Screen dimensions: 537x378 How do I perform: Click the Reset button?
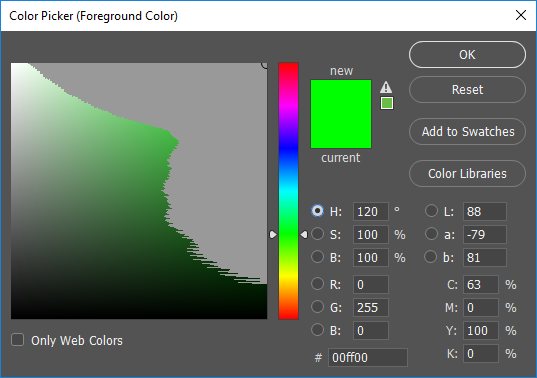pyautogui.click(x=467, y=90)
